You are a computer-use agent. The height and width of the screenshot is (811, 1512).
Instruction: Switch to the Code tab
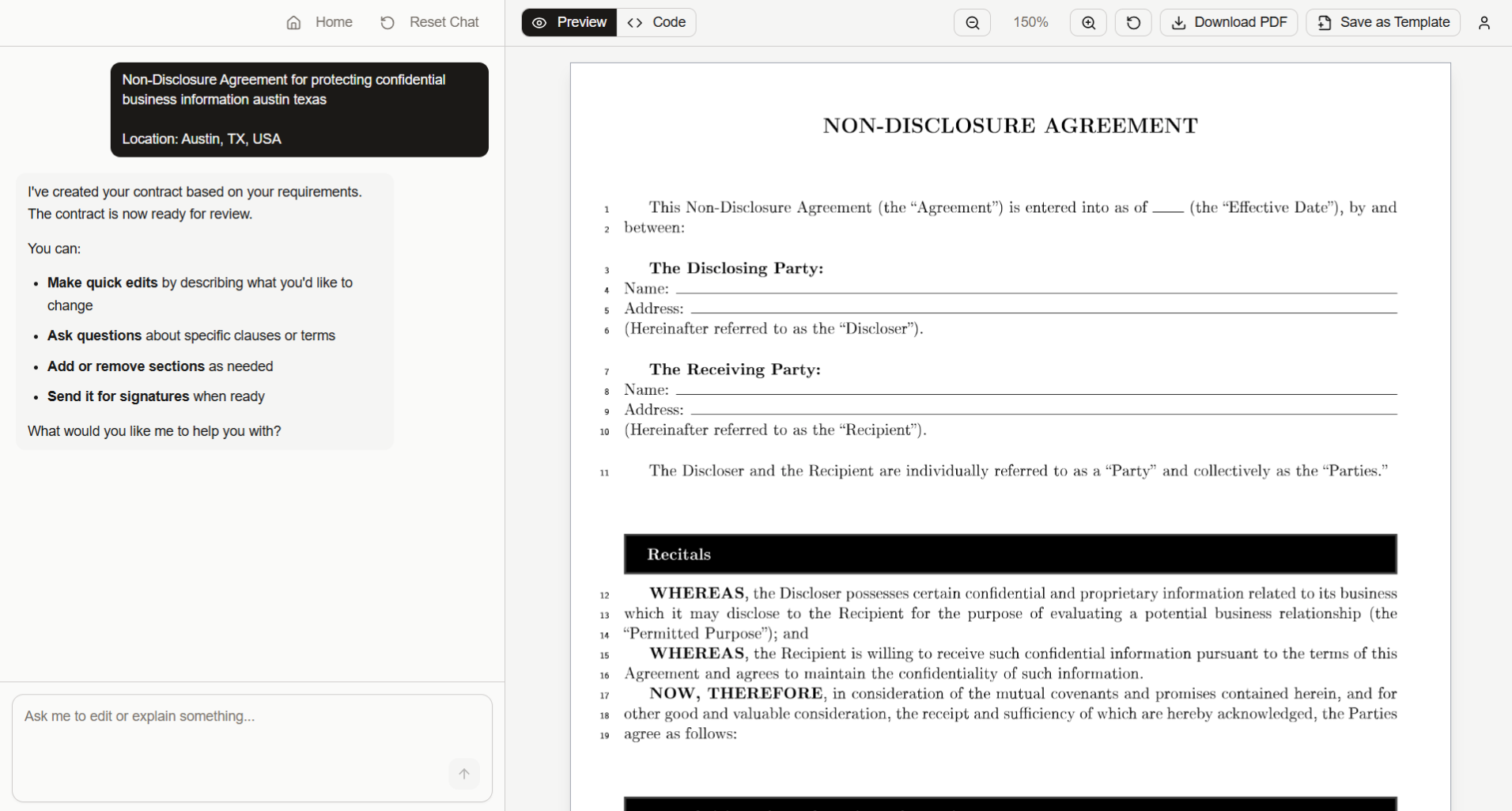(656, 22)
